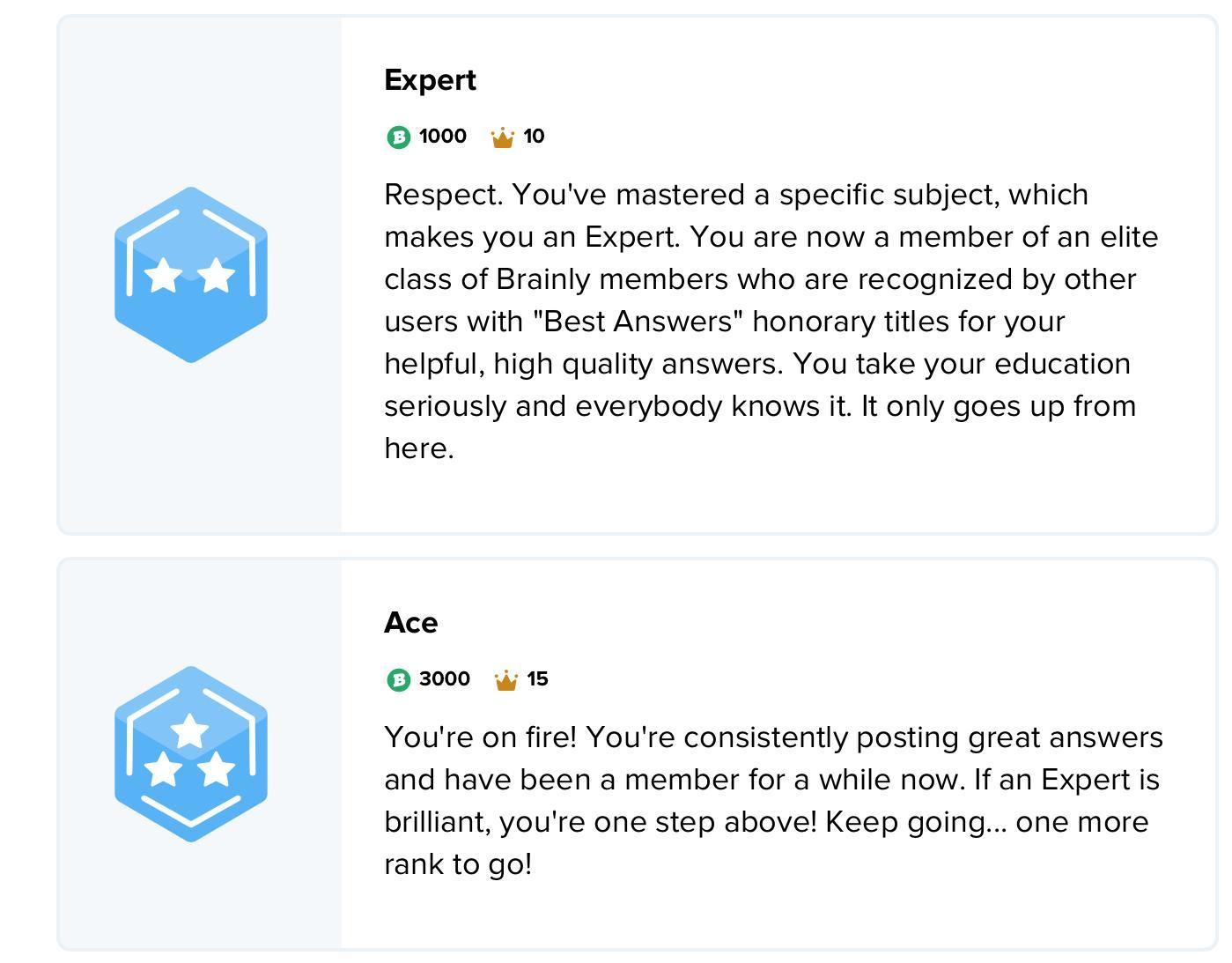Image resolution: width=1232 pixels, height=963 pixels.
Task: Click the right star on the Expert badge
Action: click(217, 275)
